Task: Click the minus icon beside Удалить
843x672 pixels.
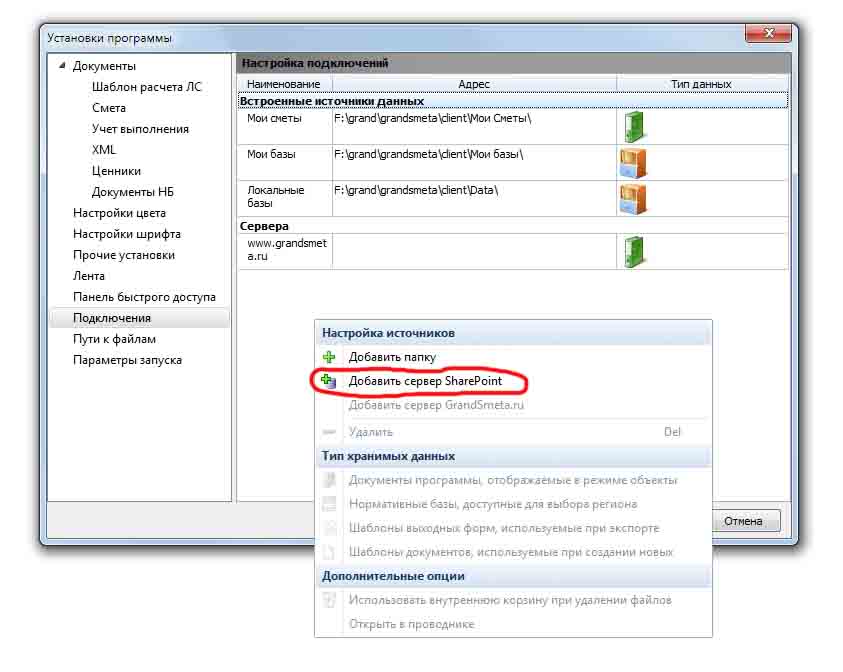Action: click(329, 432)
